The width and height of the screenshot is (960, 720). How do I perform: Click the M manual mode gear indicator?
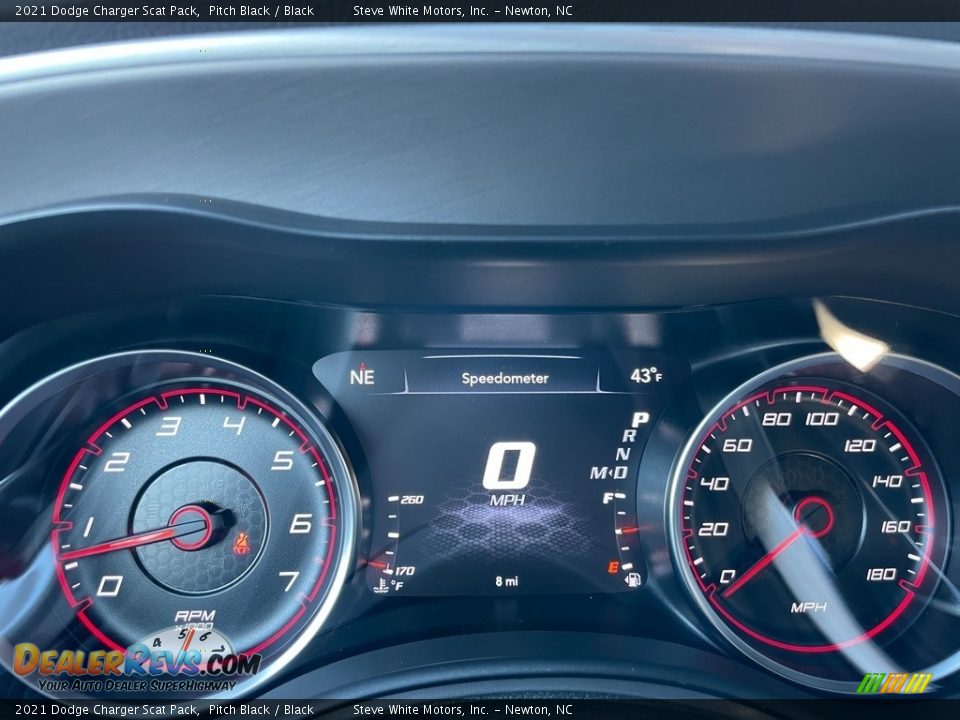[598, 473]
